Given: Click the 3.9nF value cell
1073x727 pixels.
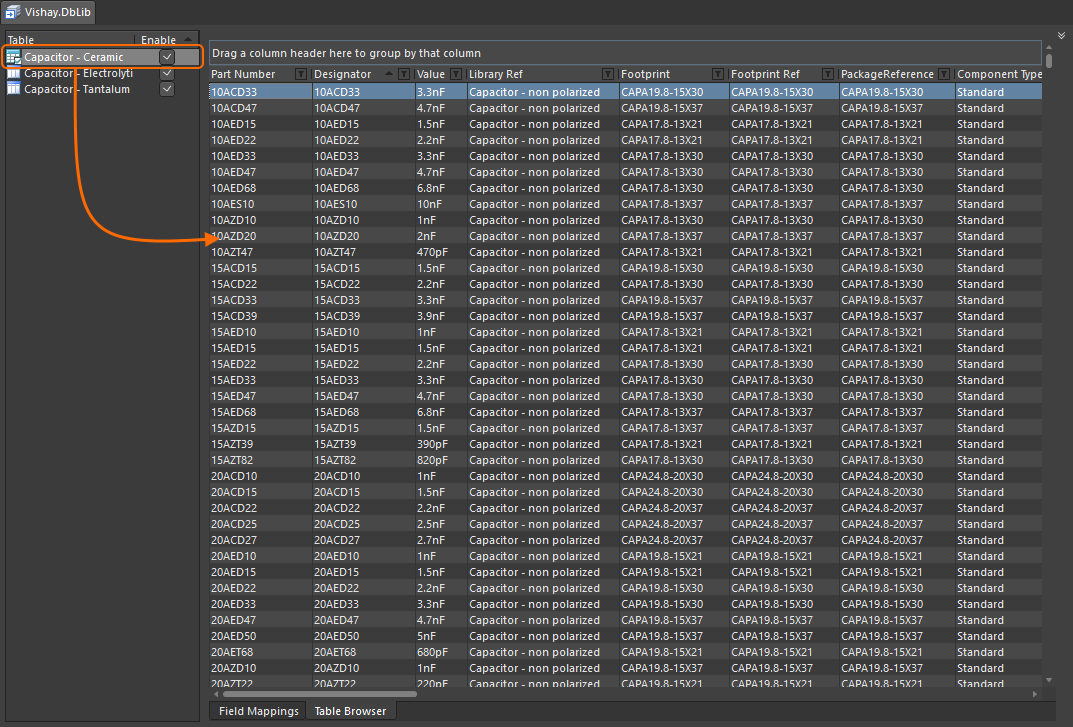Looking at the screenshot, I should point(441,316).
